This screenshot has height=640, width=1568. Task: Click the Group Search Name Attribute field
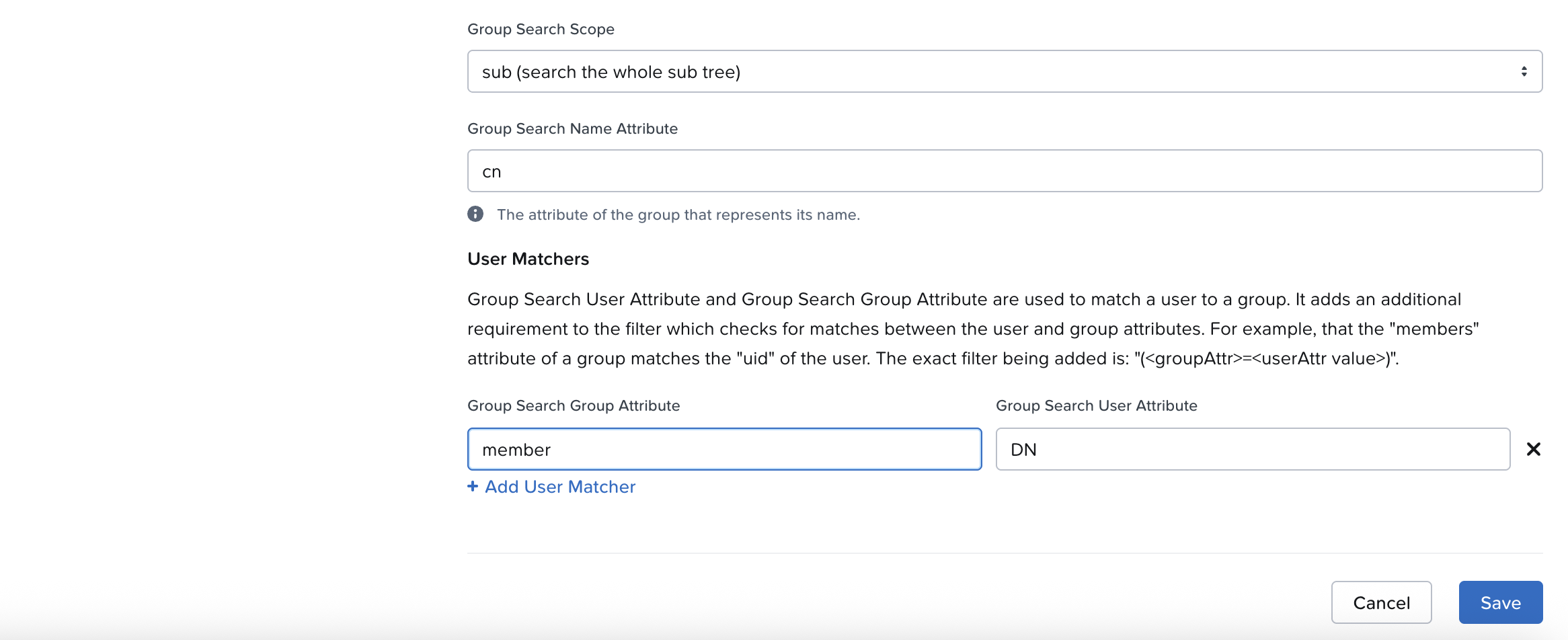(x=1004, y=171)
